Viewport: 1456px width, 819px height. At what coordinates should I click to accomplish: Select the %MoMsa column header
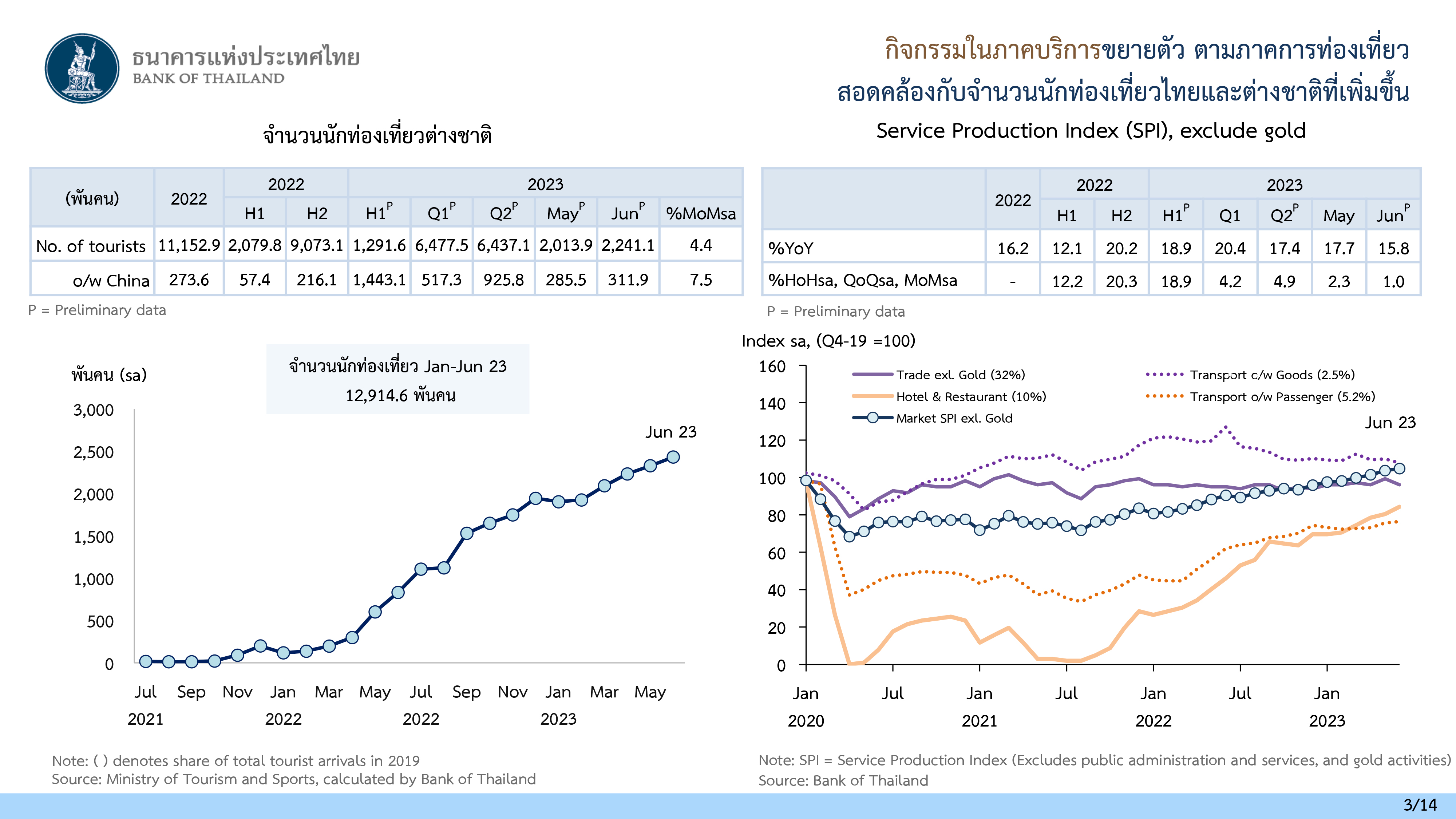click(x=700, y=214)
